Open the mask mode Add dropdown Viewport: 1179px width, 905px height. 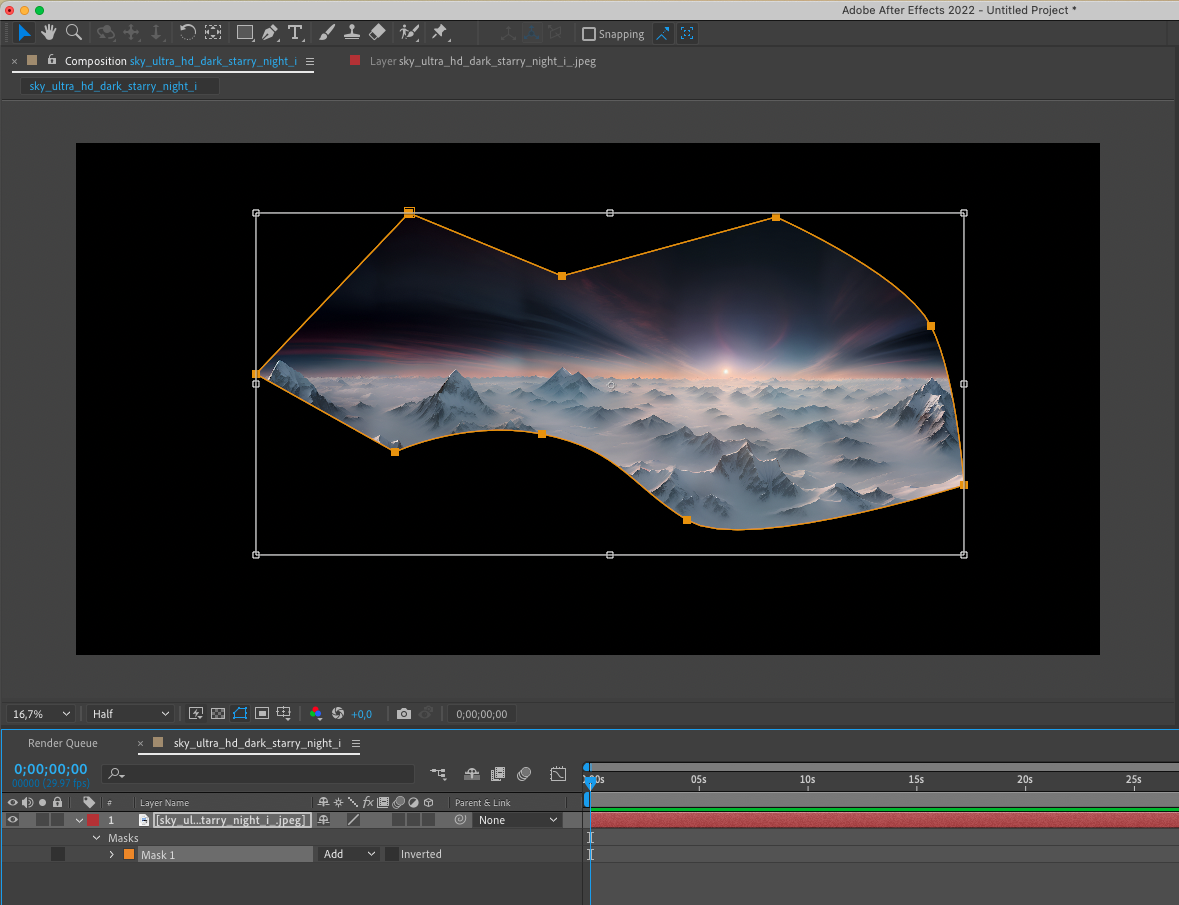(349, 854)
